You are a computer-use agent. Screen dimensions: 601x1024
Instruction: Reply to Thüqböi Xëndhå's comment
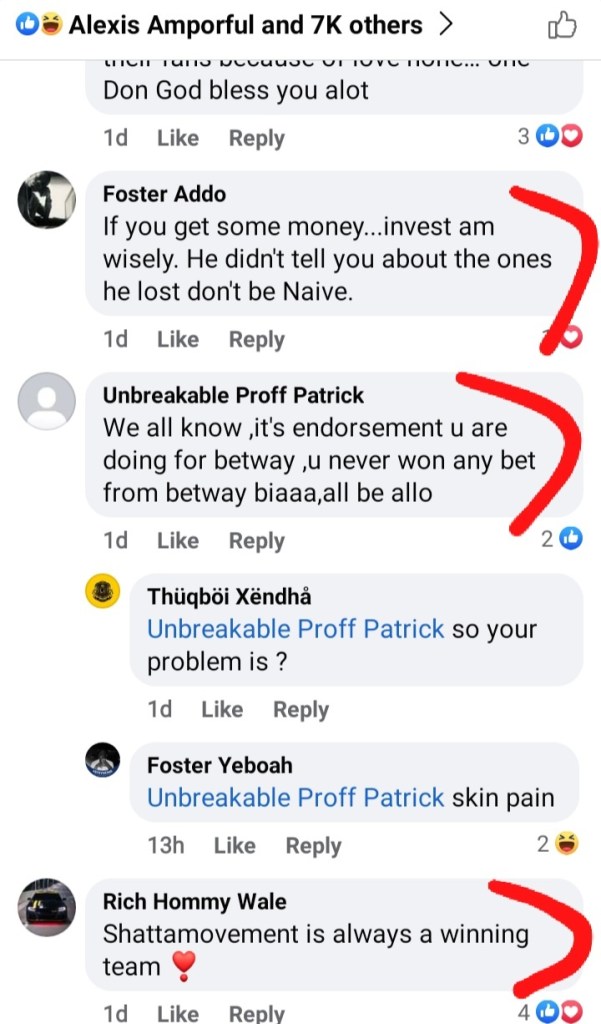tap(301, 710)
